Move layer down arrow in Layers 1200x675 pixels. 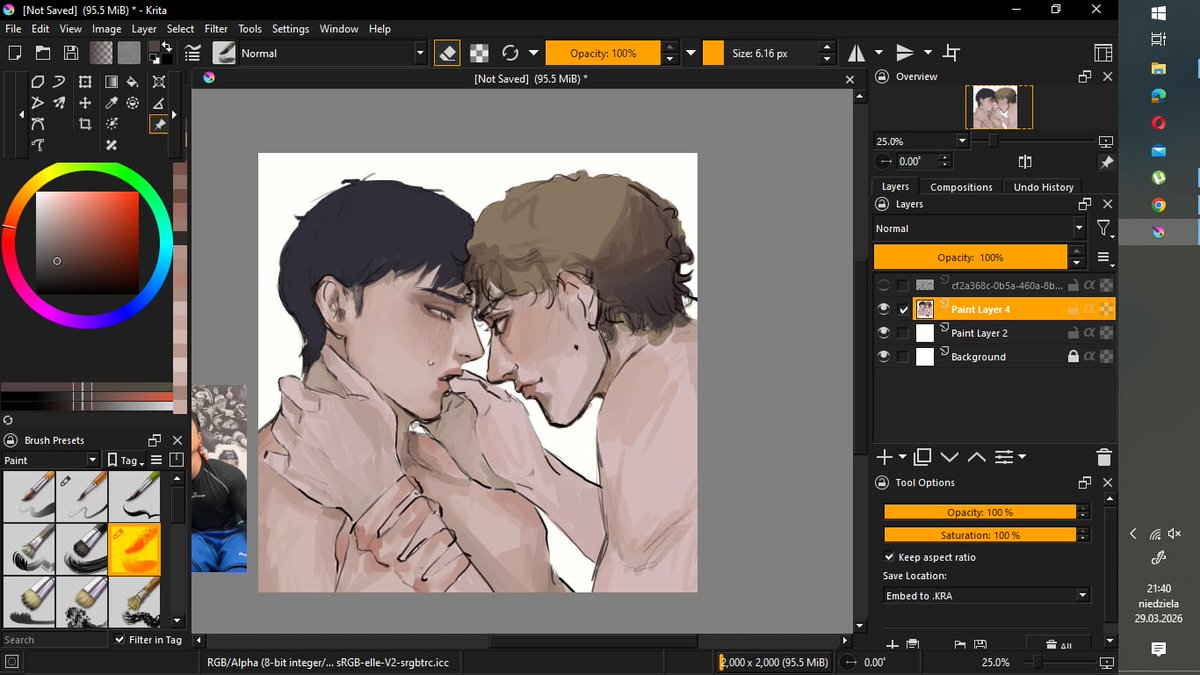click(x=949, y=457)
